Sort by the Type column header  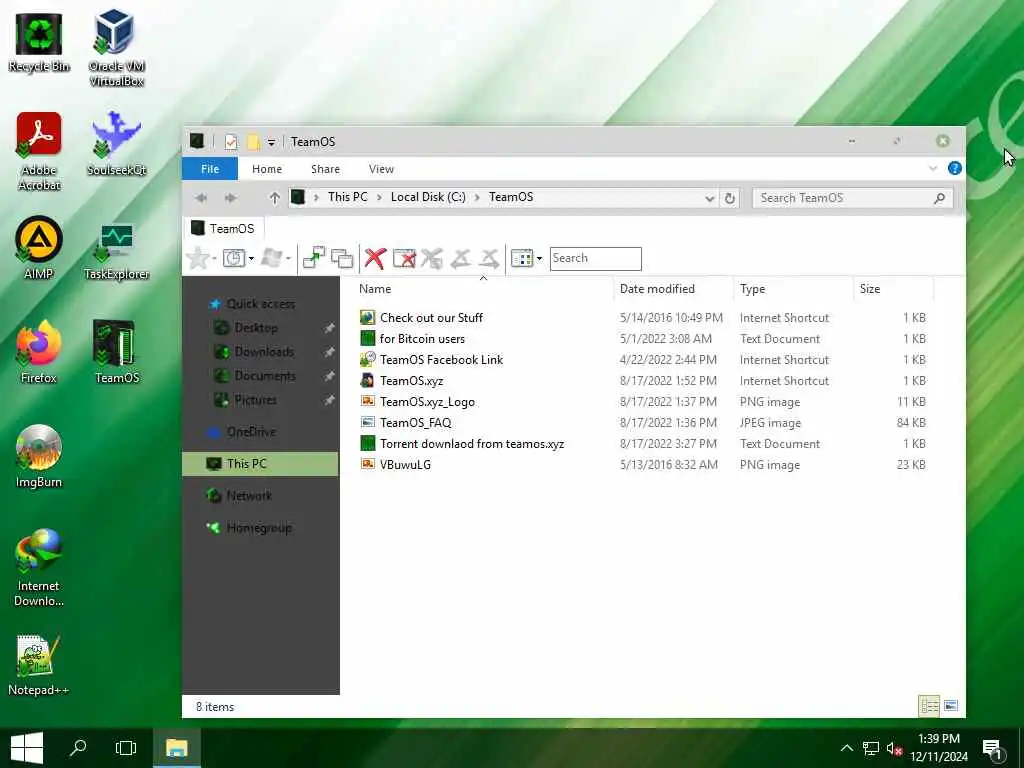[x=793, y=289]
